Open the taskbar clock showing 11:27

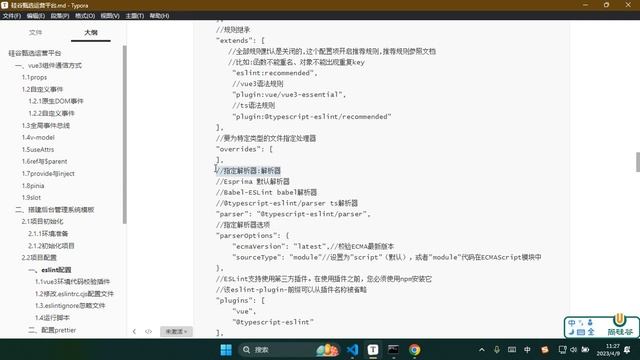tap(608, 350)
